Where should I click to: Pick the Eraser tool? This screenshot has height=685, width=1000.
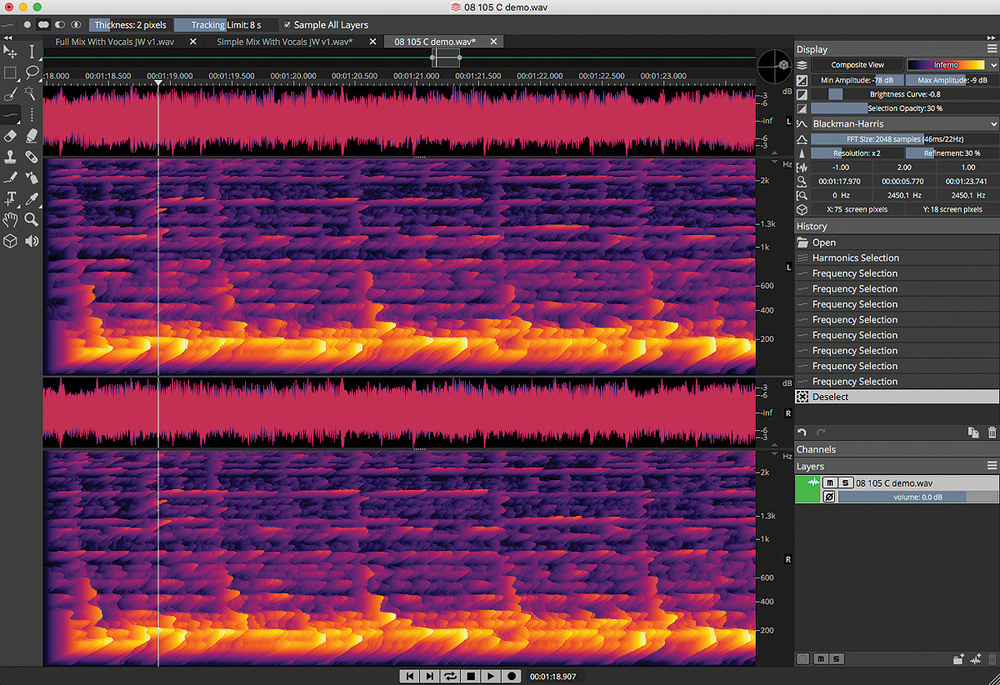coord(10,136)
